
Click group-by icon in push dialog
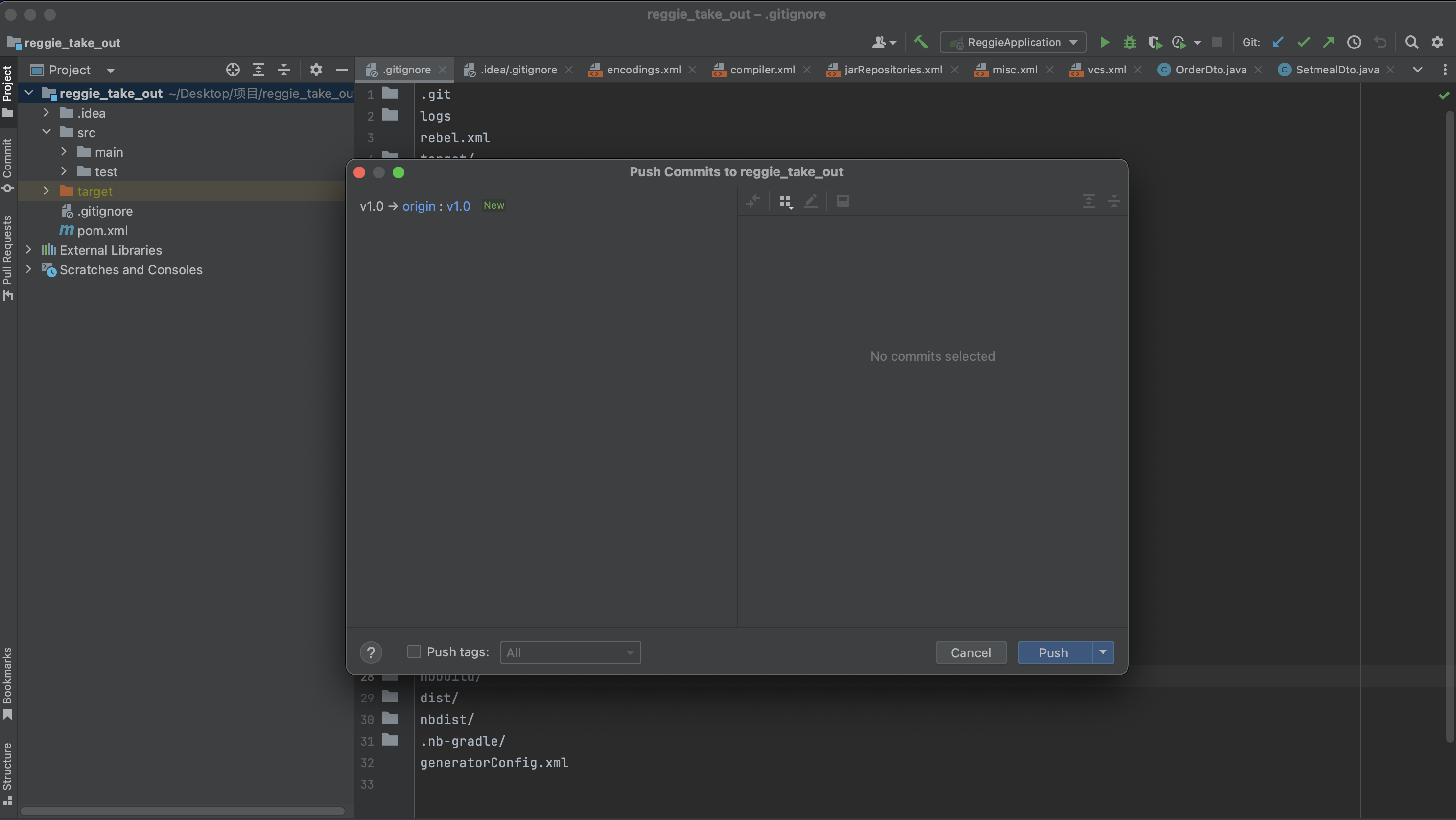pyautogui.click(x=786, y=201)
